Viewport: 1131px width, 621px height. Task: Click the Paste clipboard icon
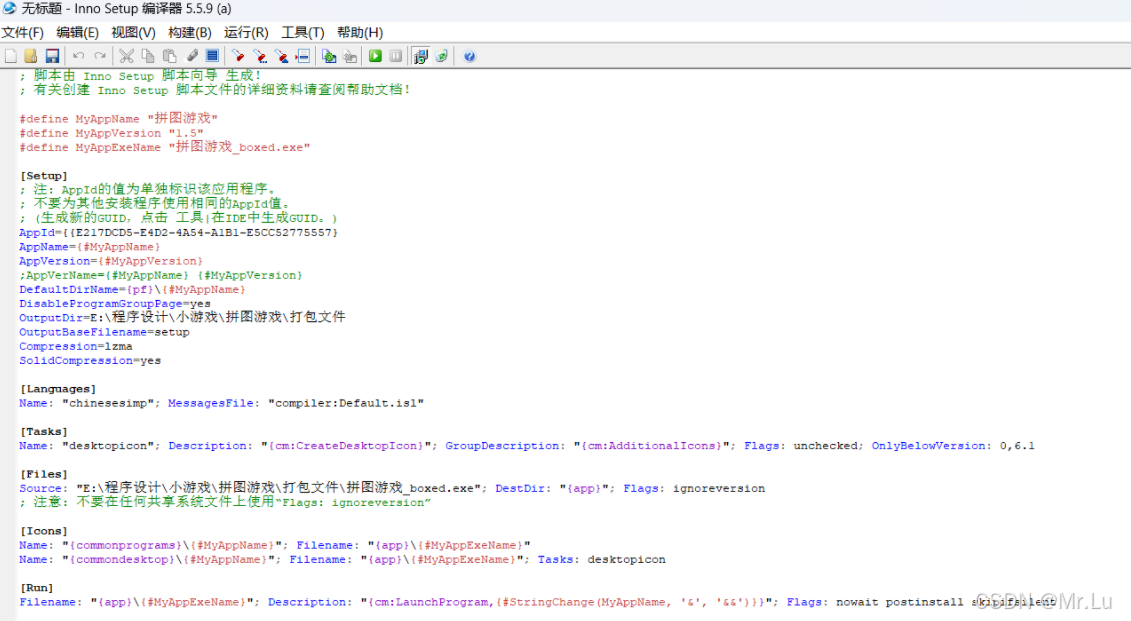coord(170,56)
